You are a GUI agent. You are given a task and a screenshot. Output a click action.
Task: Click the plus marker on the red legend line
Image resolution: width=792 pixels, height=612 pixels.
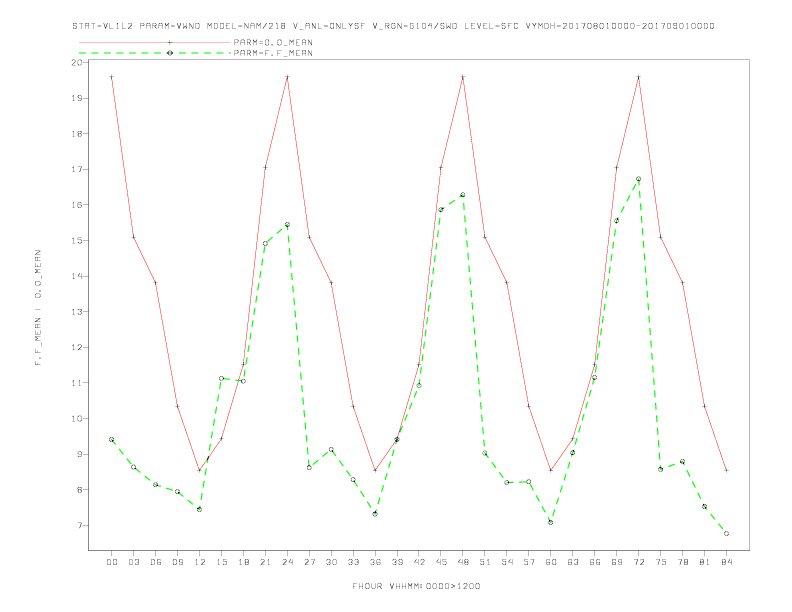click(x=170, y=42)
